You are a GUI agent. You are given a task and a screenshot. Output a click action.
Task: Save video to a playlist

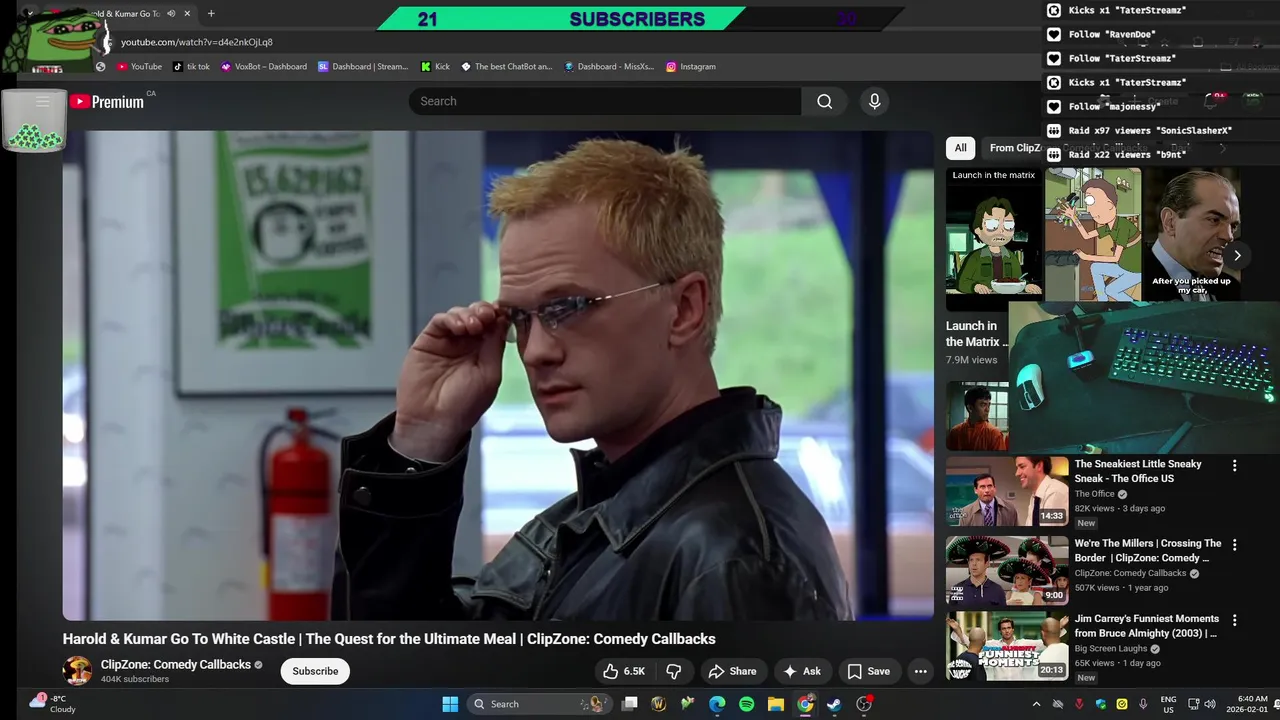click(868, 671)
